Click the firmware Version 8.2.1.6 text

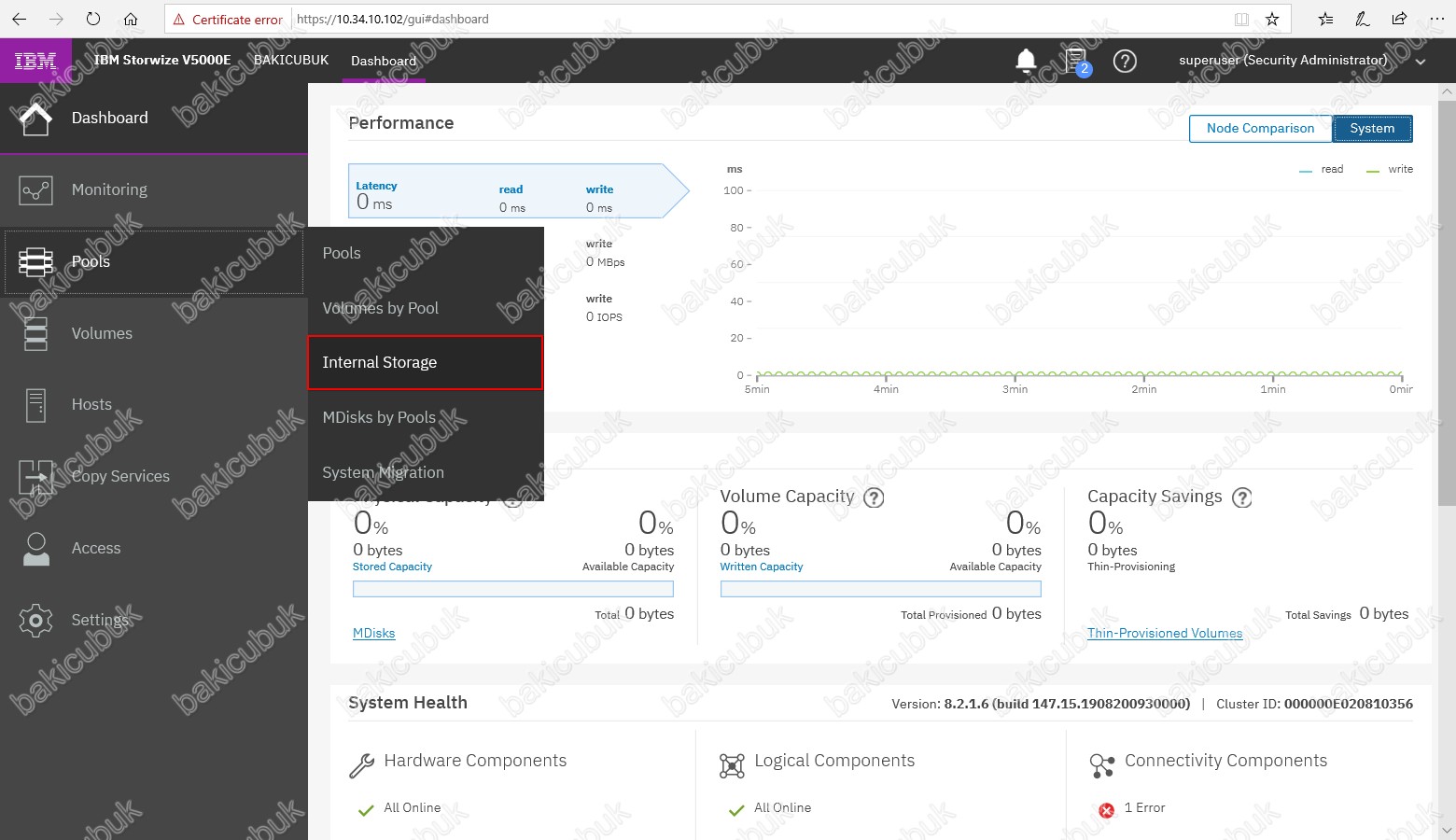pos(1041,704)
